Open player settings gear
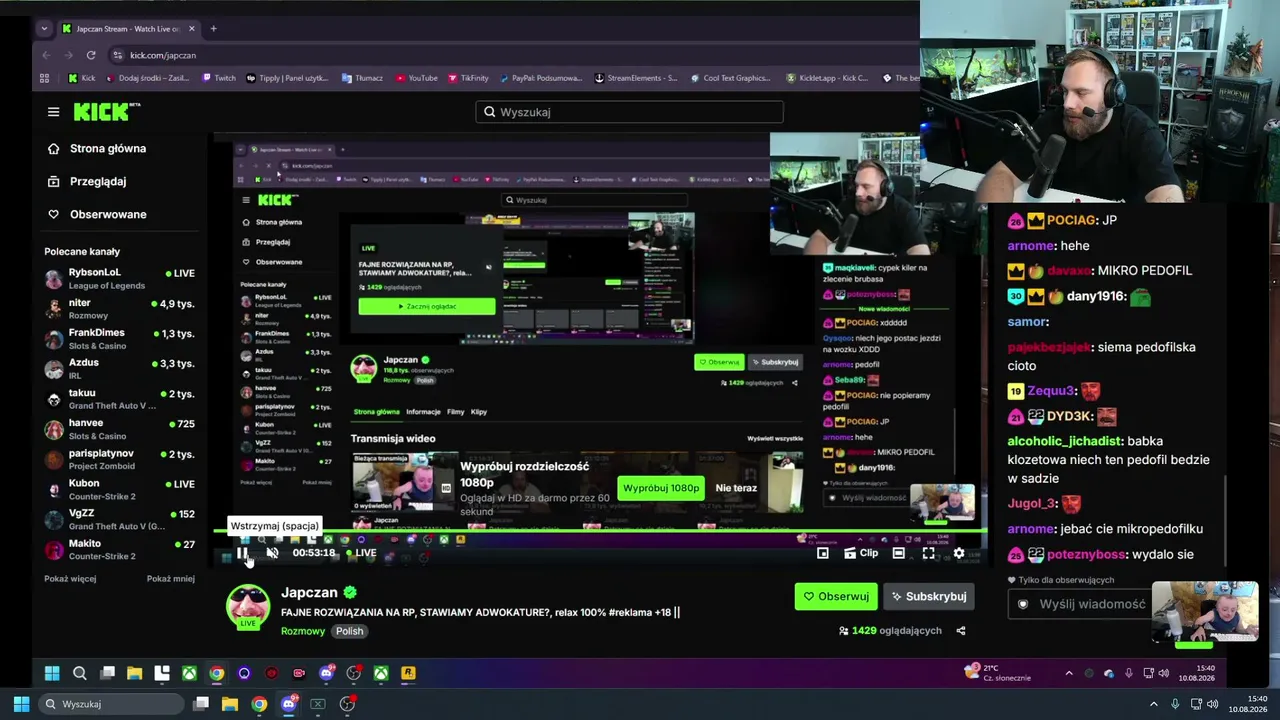 tap(959, 553)
